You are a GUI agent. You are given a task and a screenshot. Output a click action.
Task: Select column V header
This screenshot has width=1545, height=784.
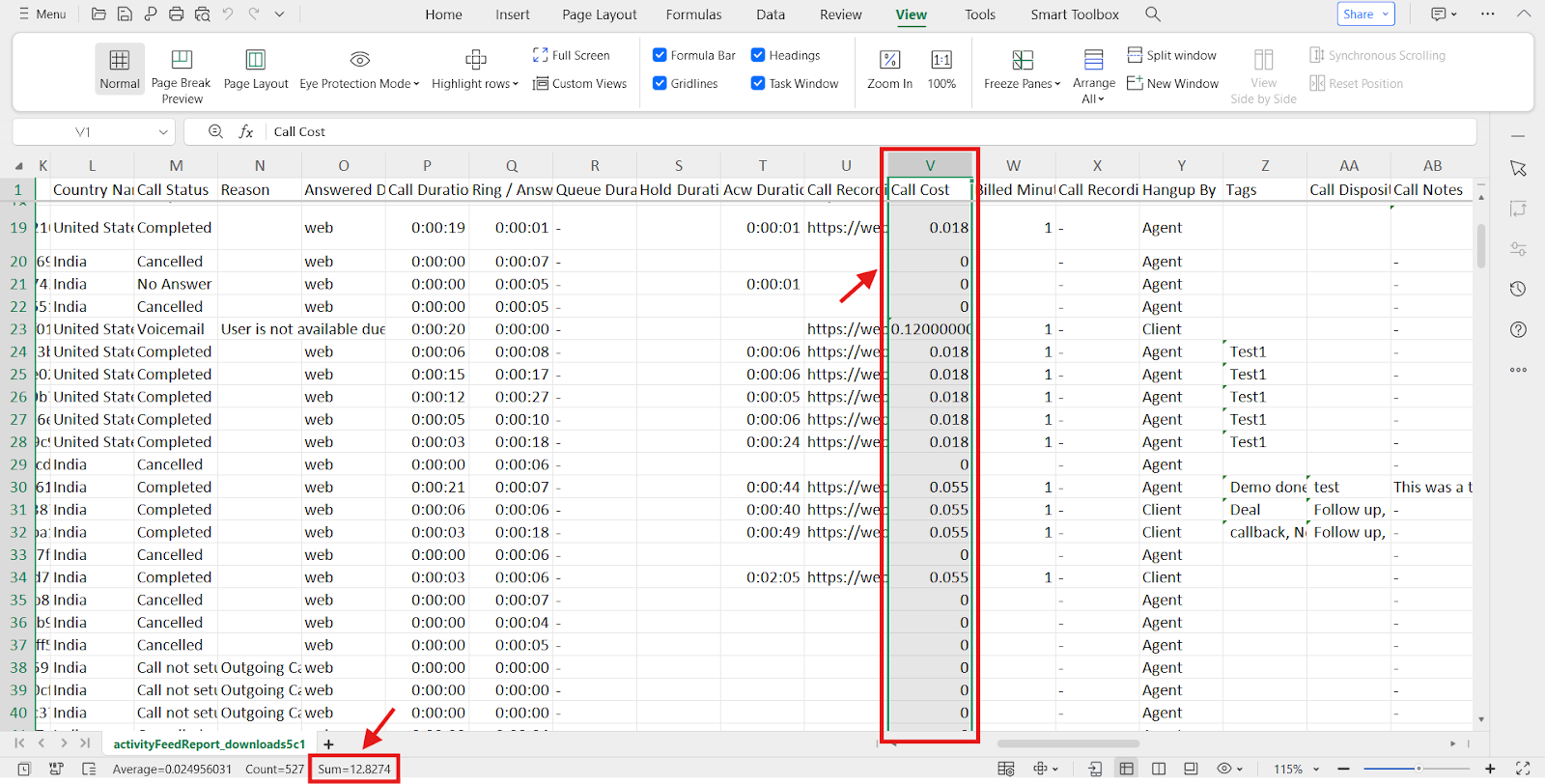pyautogui.click(x=930, y=165)
